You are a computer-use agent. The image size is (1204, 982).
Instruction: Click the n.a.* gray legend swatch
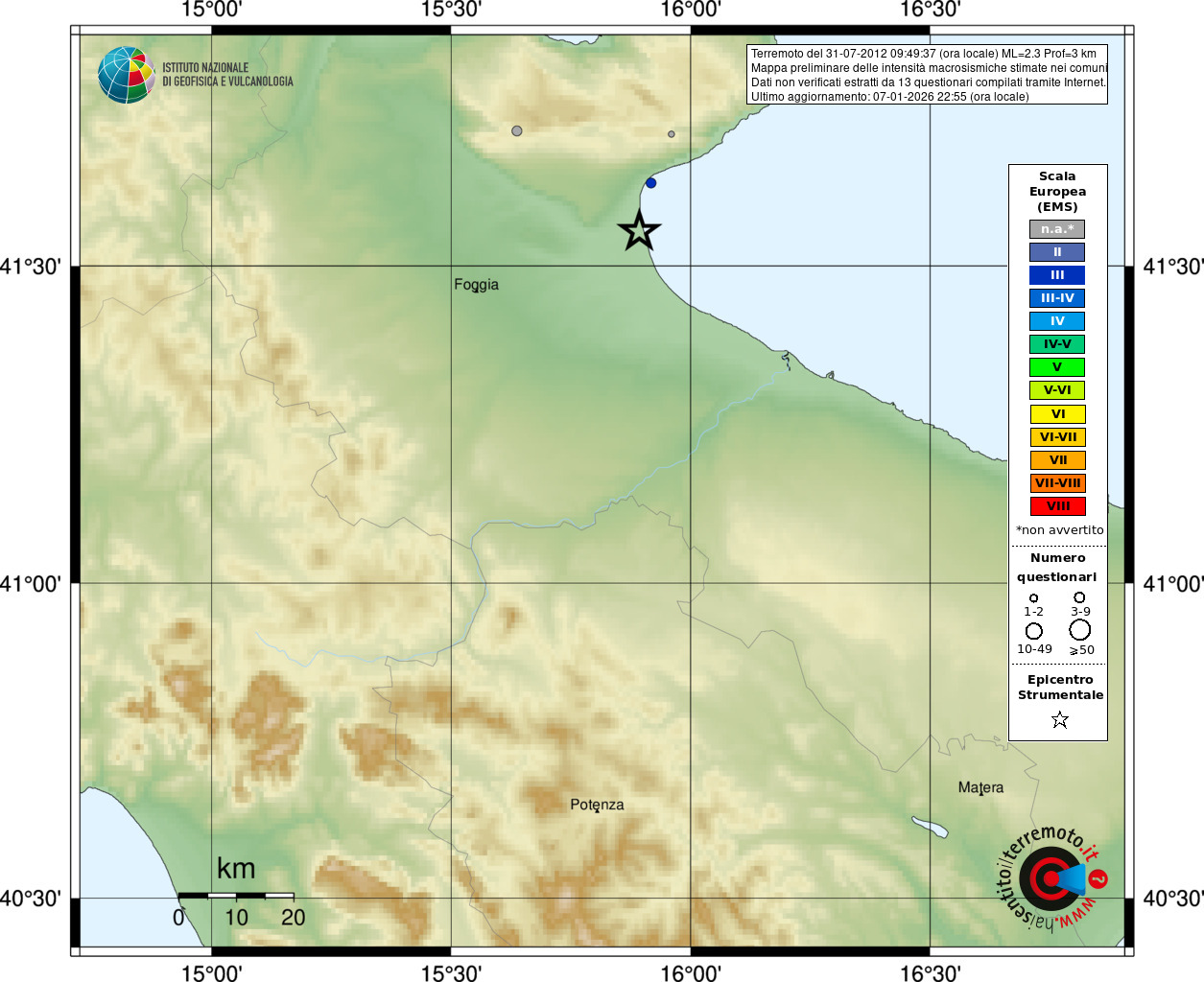[x=1057, y=229]
